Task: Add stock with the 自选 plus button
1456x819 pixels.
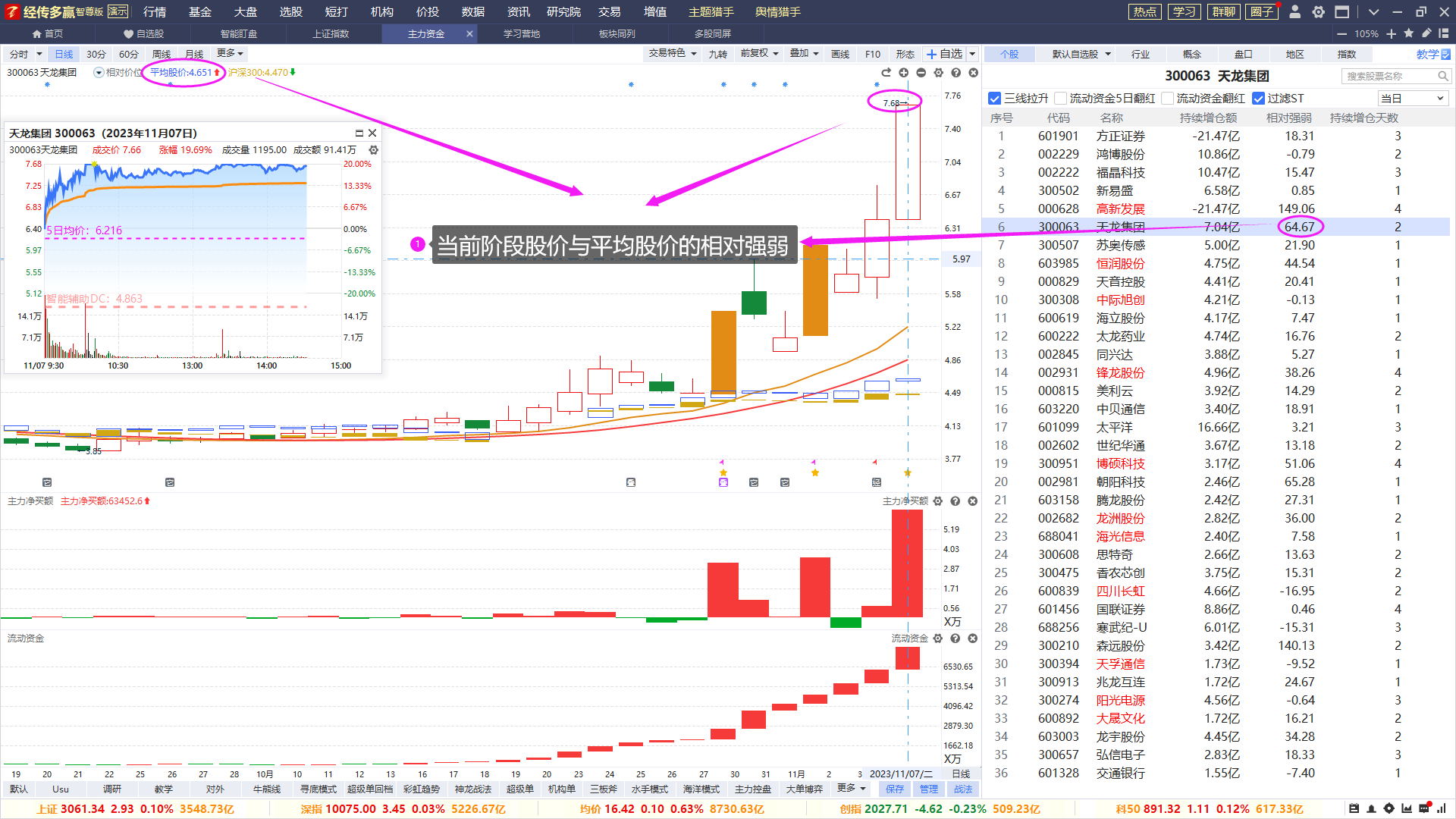Action: click(943, 54)
